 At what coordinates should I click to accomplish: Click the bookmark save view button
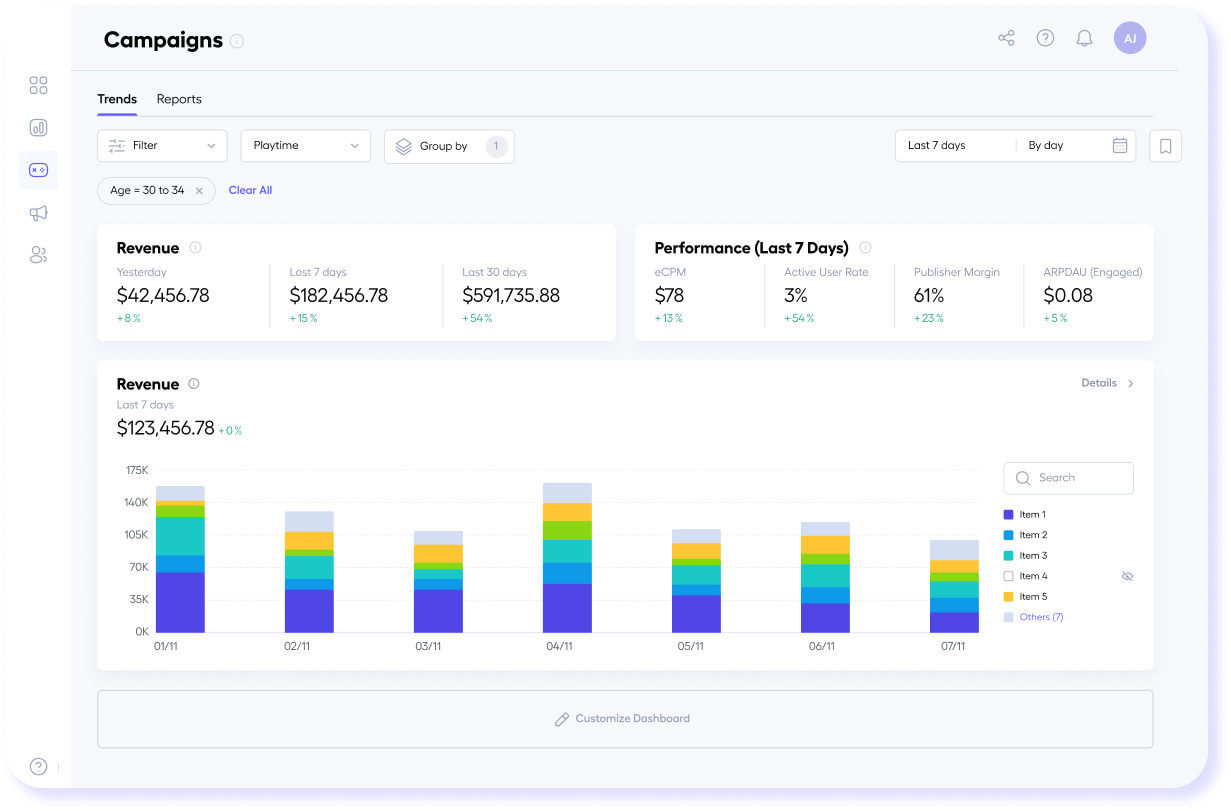(x=1165, y=146)
